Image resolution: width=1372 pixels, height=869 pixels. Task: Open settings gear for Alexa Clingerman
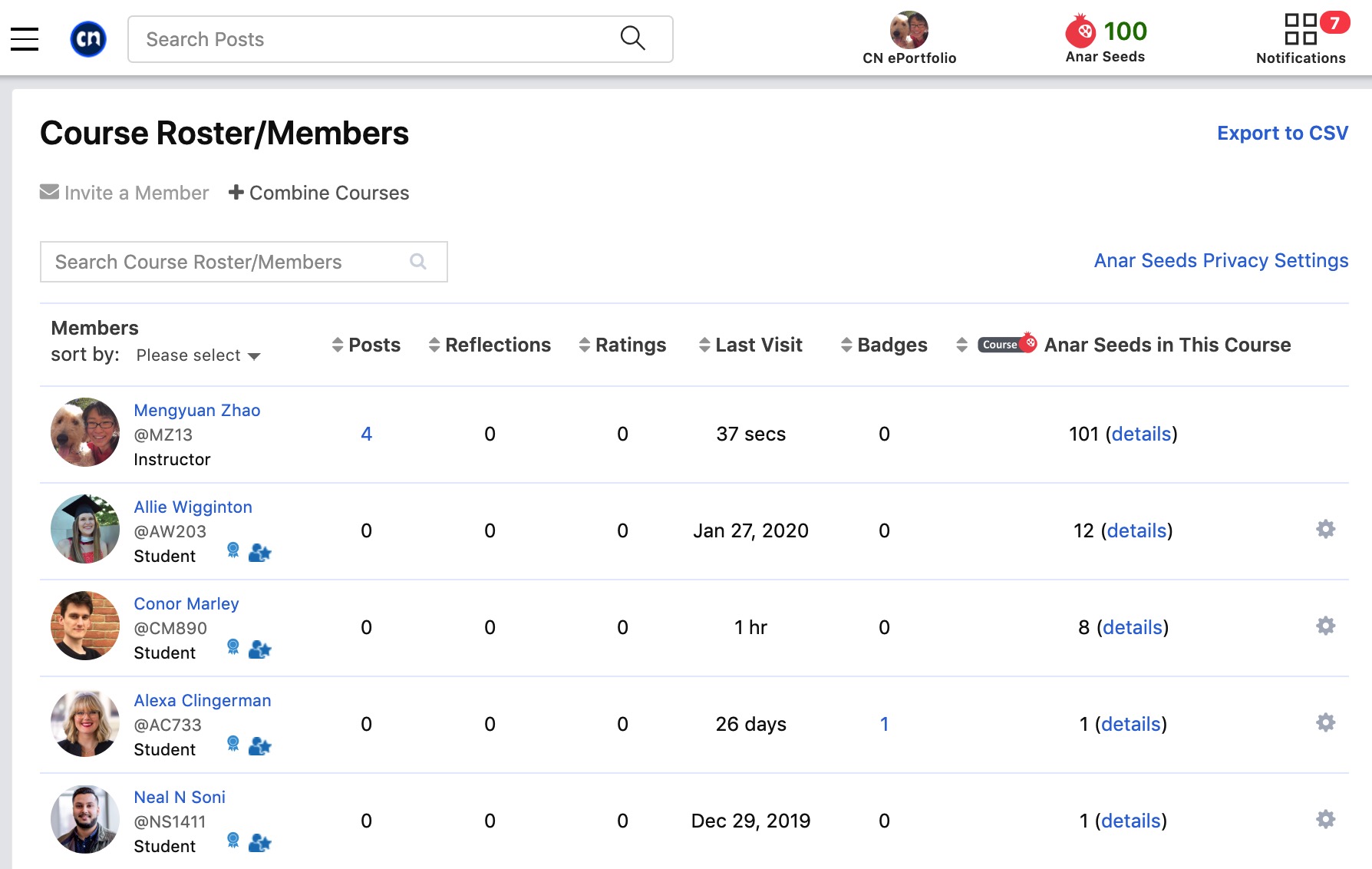click(1326, 722)
